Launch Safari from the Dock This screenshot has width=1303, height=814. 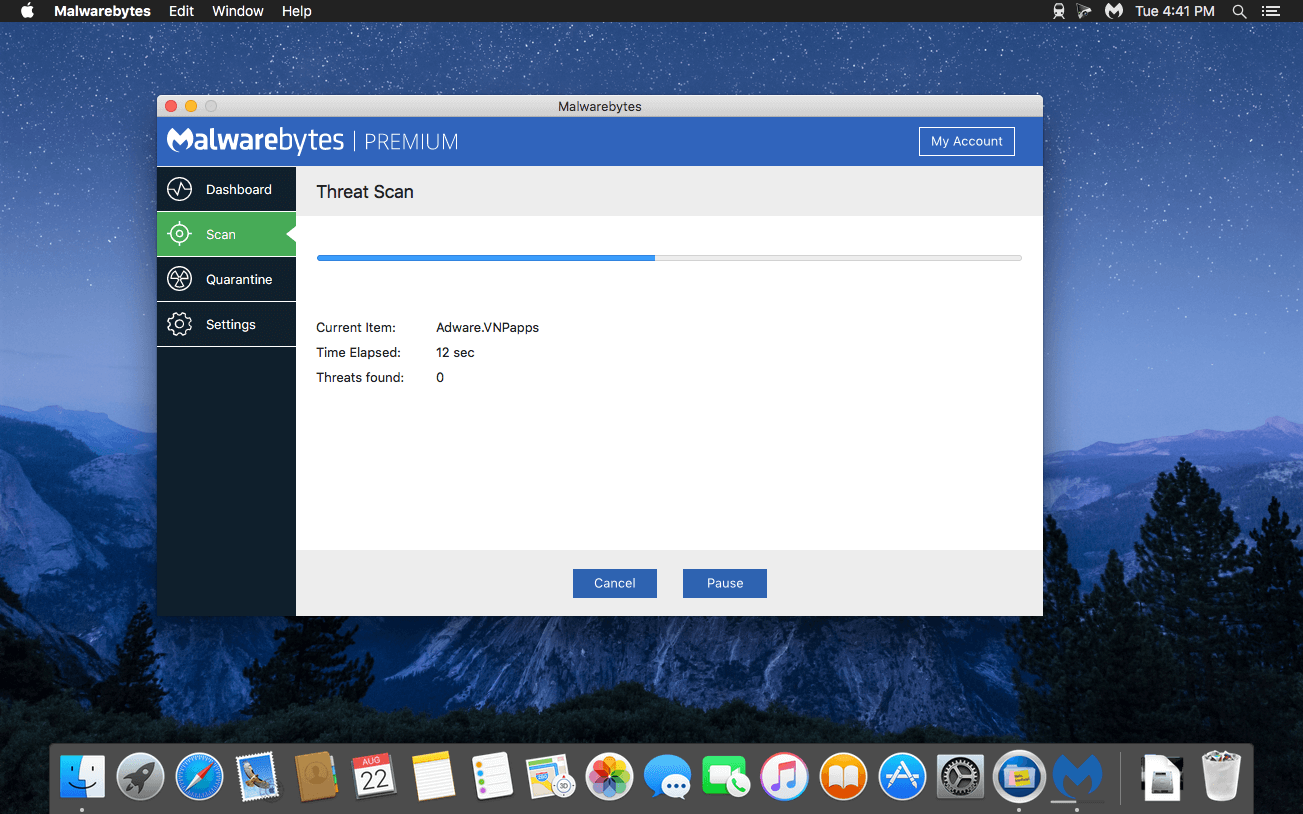(199, 776)
